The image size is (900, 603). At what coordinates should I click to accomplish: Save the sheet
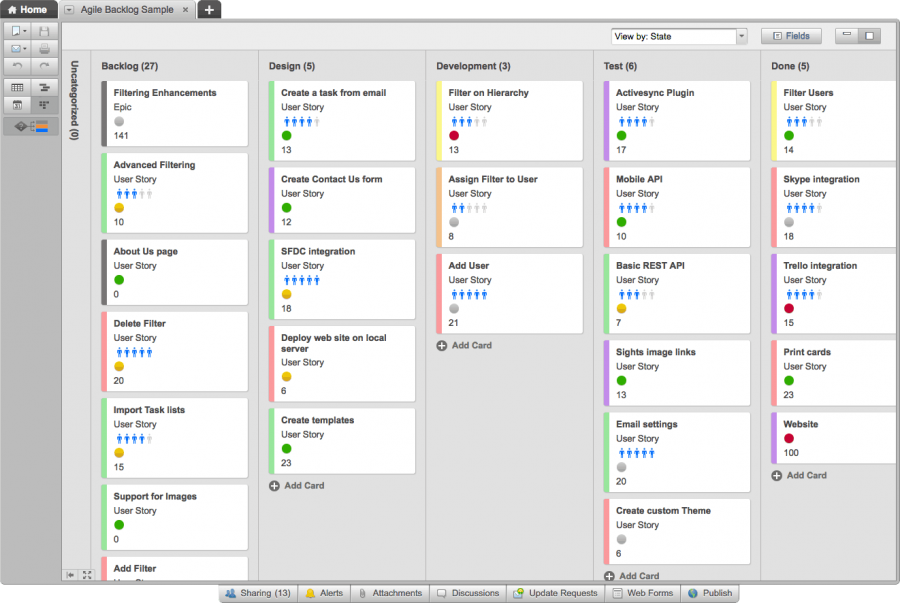44,31
